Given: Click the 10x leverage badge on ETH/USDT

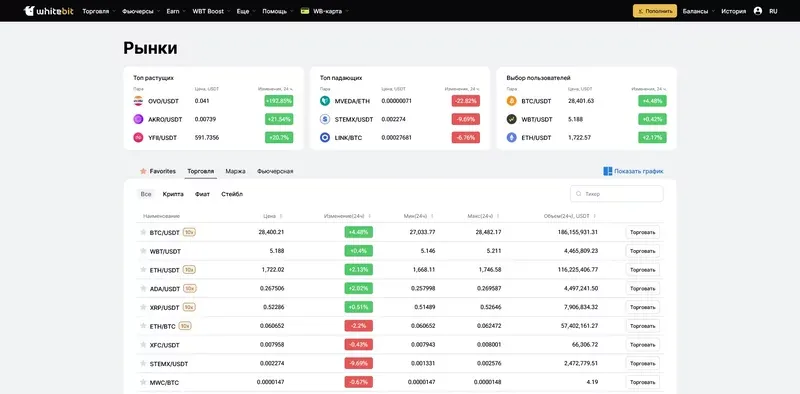Looking at the screenshot, I should click(x=189, y=269).
